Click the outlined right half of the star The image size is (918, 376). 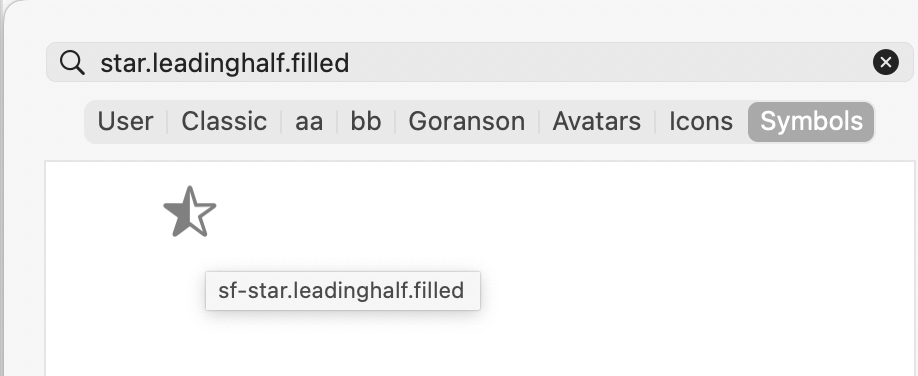coord(202,216)
